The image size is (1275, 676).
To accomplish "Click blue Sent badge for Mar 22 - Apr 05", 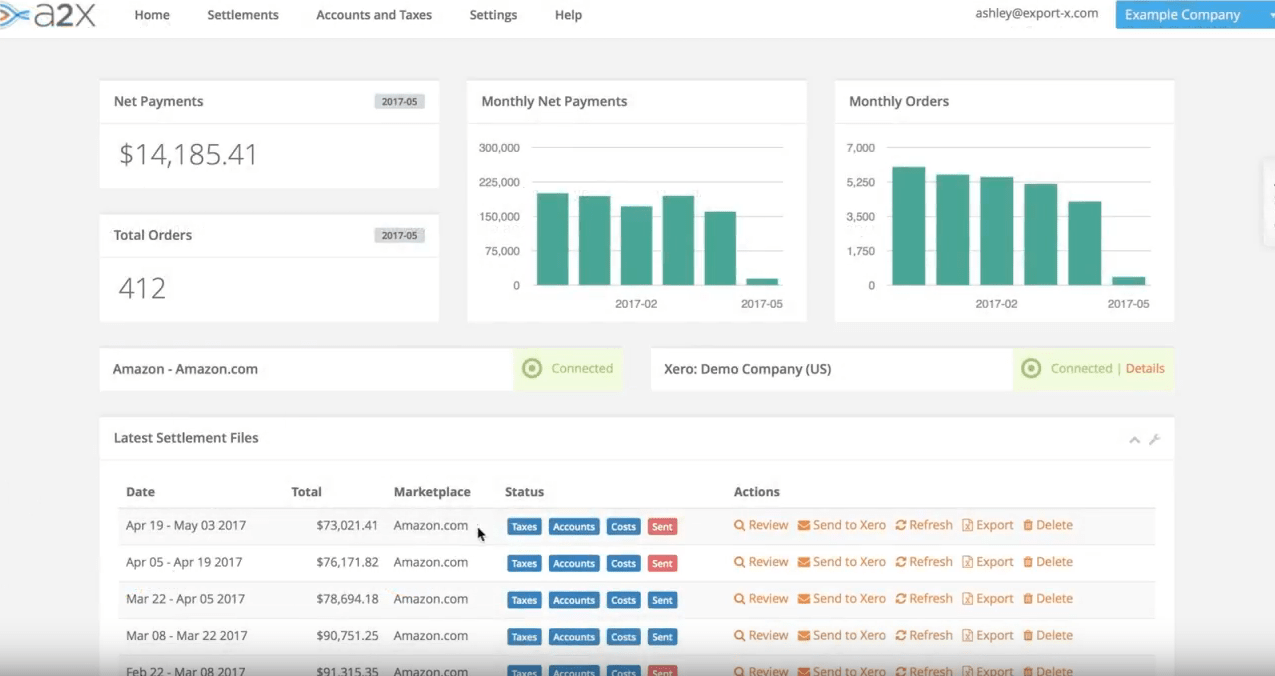I will [662, 601].
